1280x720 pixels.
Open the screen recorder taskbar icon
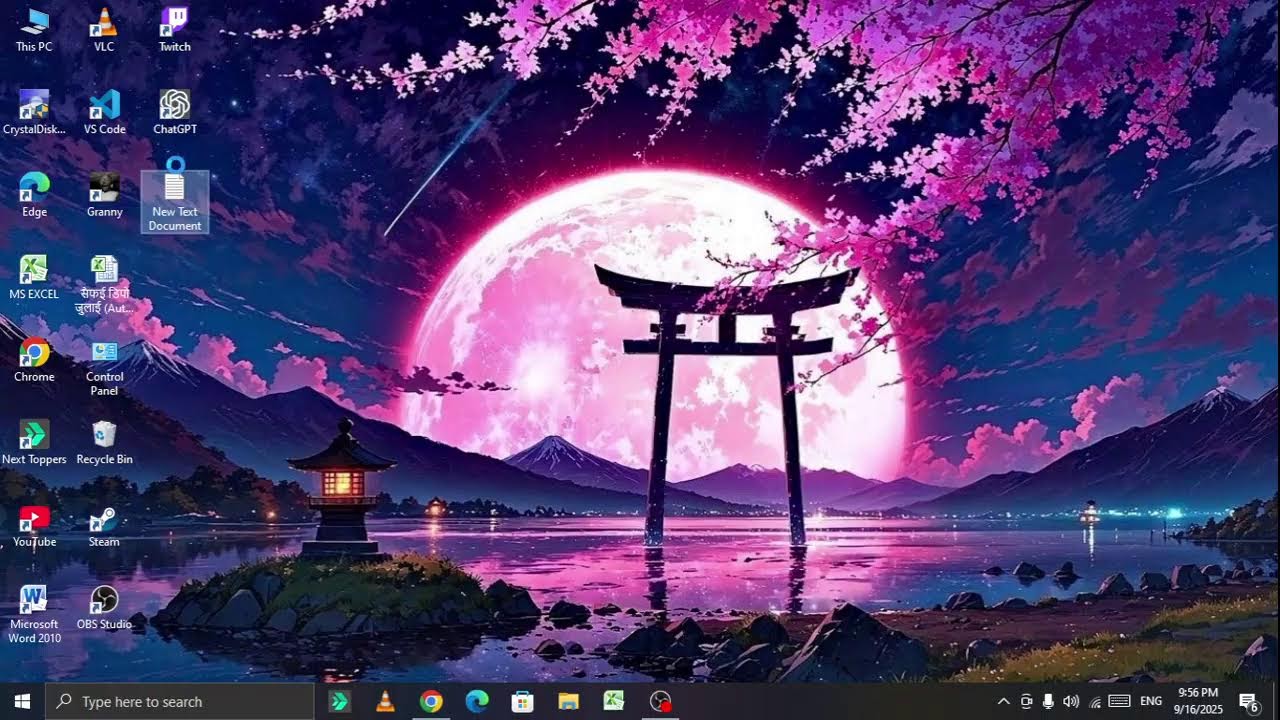[x=660, y=701]
